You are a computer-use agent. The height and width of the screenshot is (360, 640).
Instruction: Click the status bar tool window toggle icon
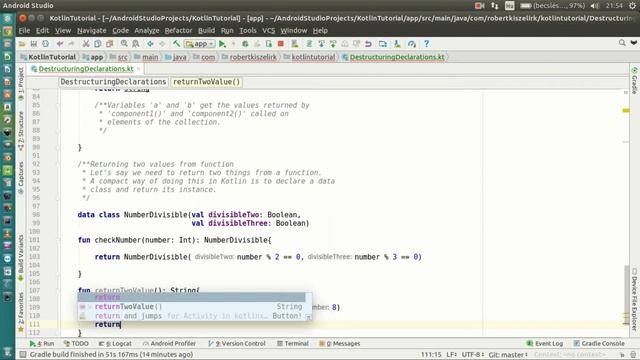(23, 354)
